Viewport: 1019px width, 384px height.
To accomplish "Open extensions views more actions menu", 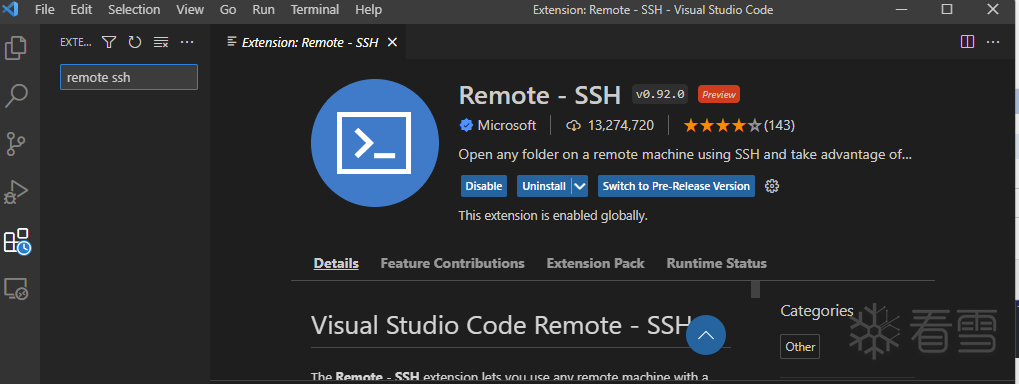I will (x=187, y=42).
